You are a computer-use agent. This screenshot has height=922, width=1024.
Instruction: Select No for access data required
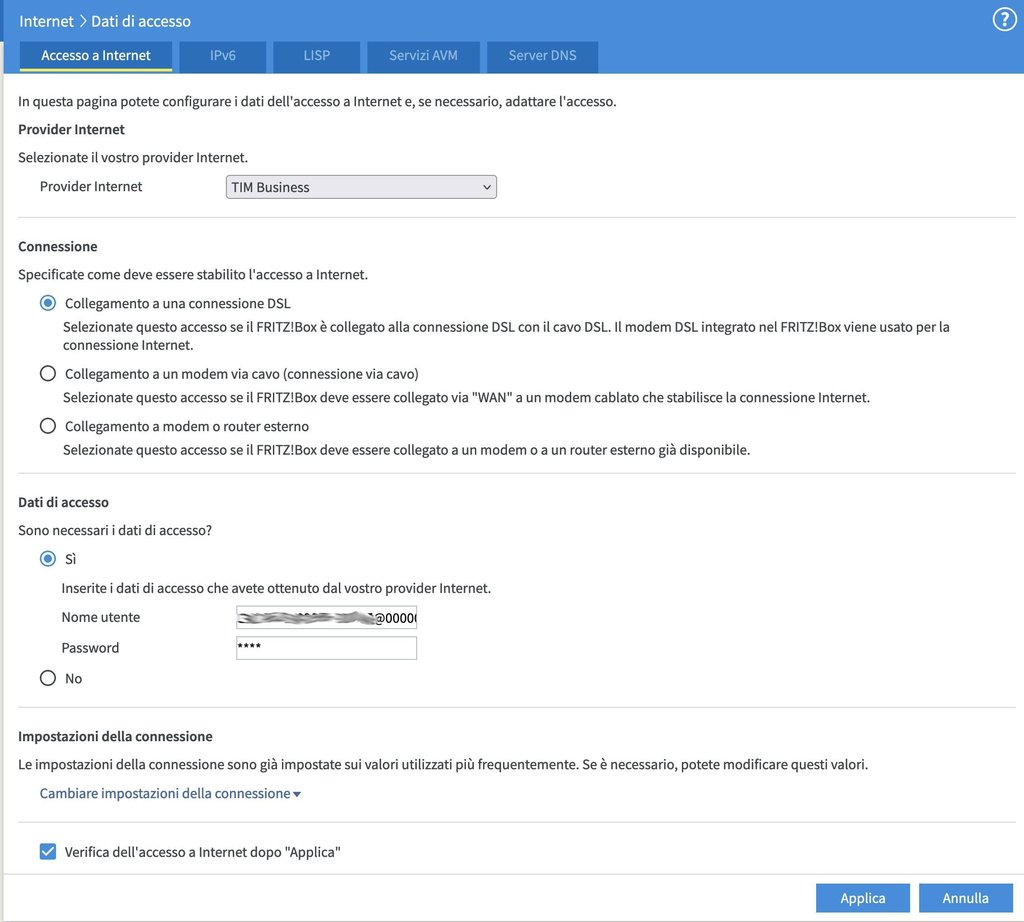tap(48, 679)
